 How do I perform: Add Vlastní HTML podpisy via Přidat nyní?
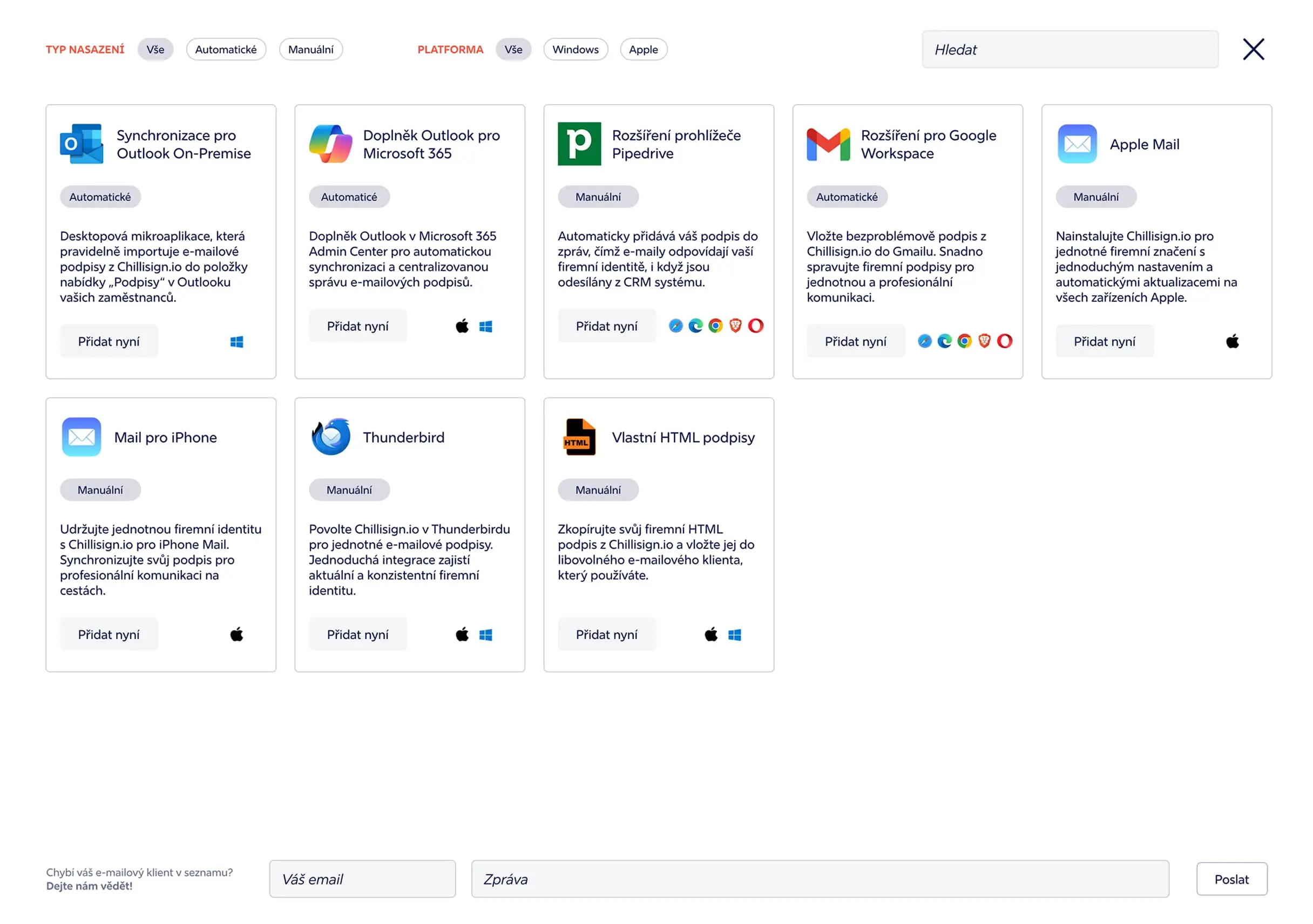[x=607, y=634]
